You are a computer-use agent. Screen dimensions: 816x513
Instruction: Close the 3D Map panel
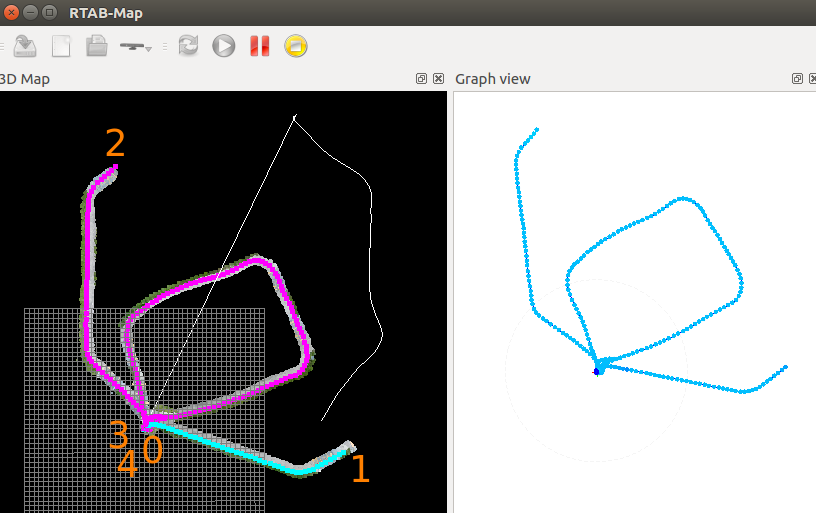(x=438, y=79)
